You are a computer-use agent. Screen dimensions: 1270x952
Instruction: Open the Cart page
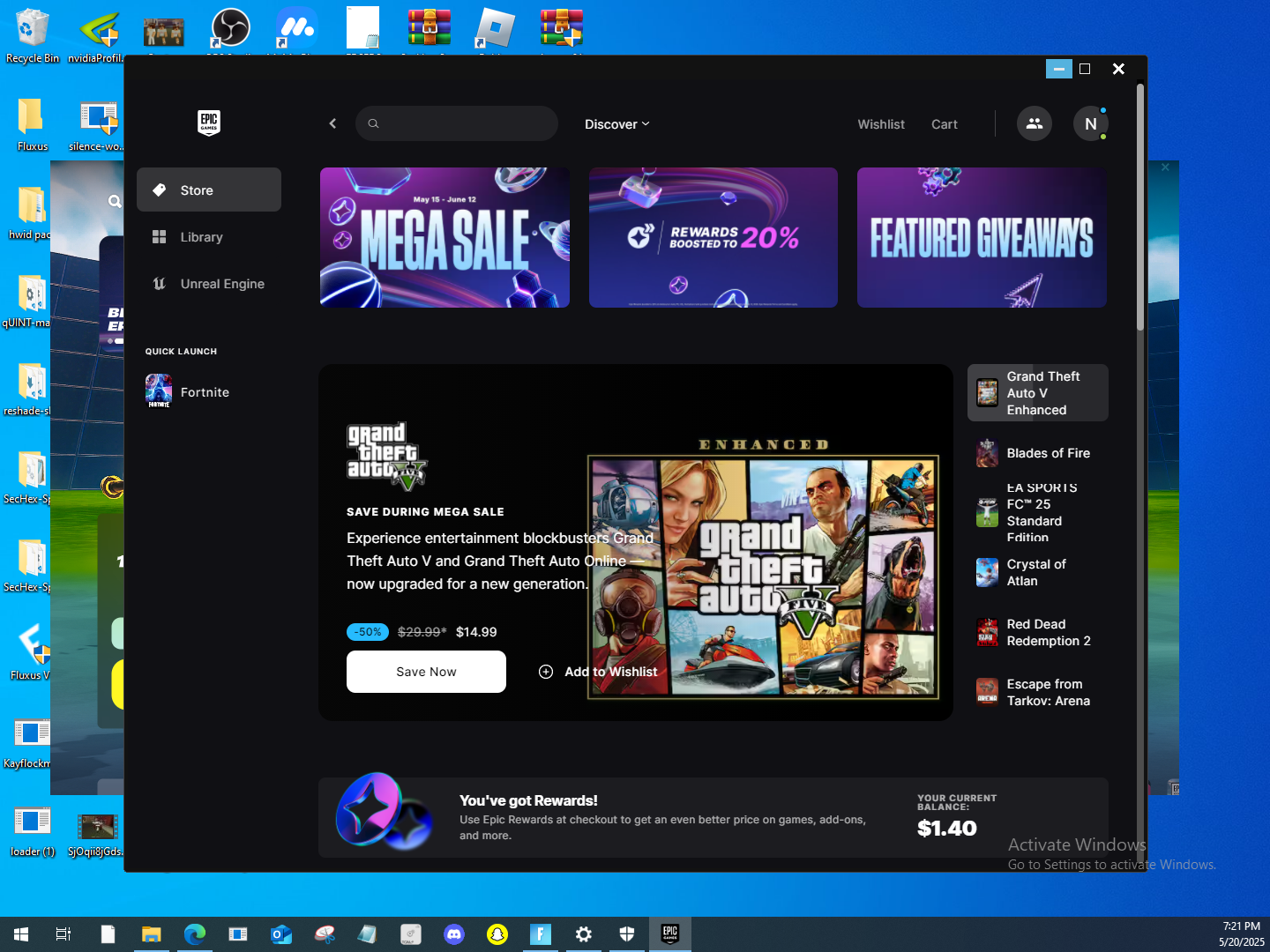[945, 124]
